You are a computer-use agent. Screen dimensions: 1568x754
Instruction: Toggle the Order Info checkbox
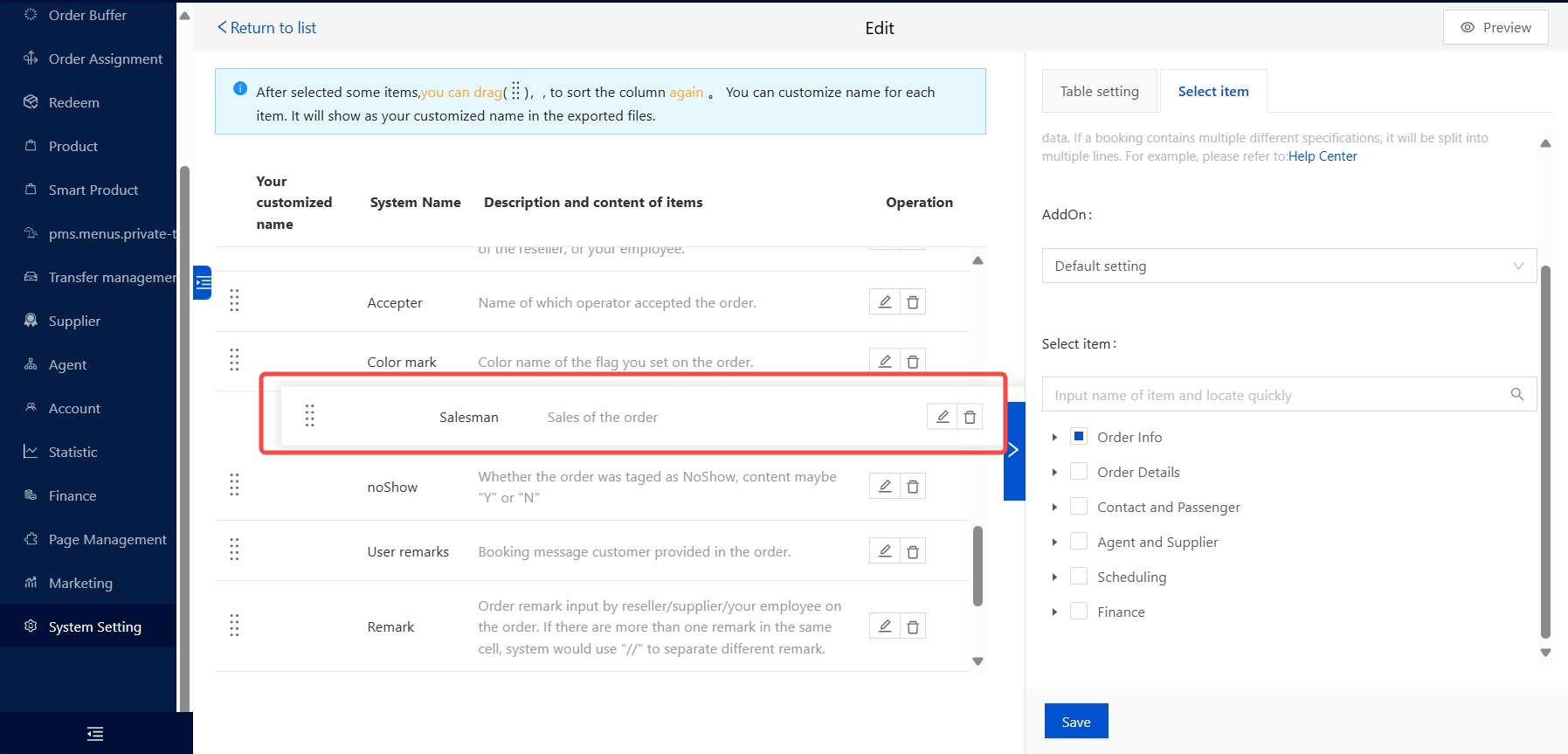(x=1079, y=437)
